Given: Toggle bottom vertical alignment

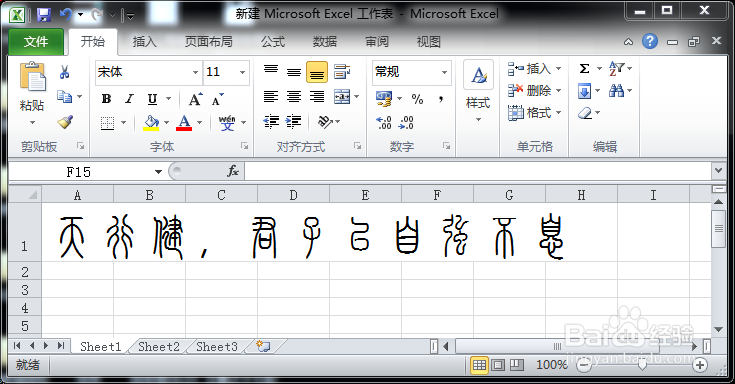Looking at the screenshot, I should tap(317, 73).
